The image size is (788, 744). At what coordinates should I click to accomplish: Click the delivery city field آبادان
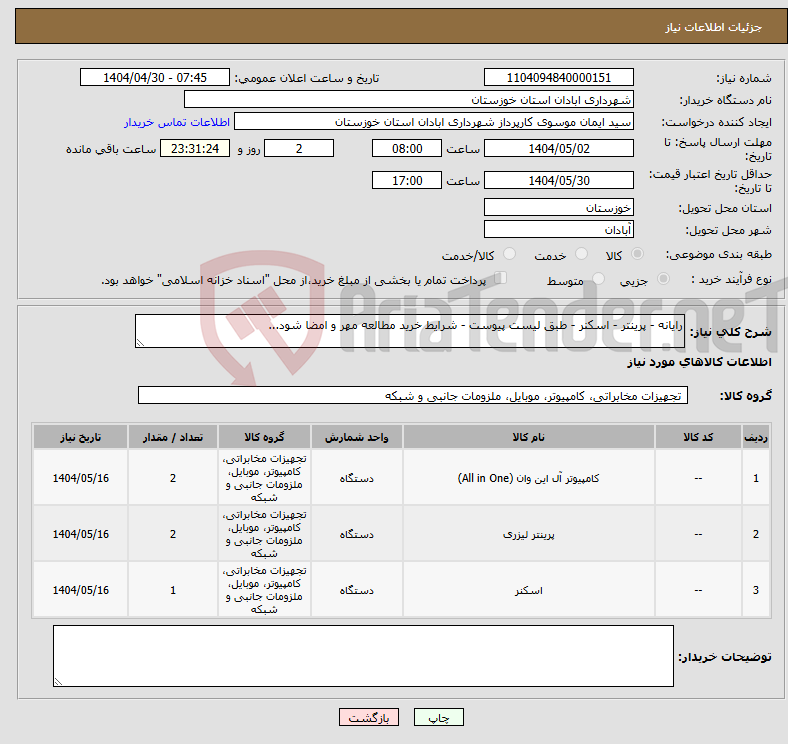tap(558, 230)
